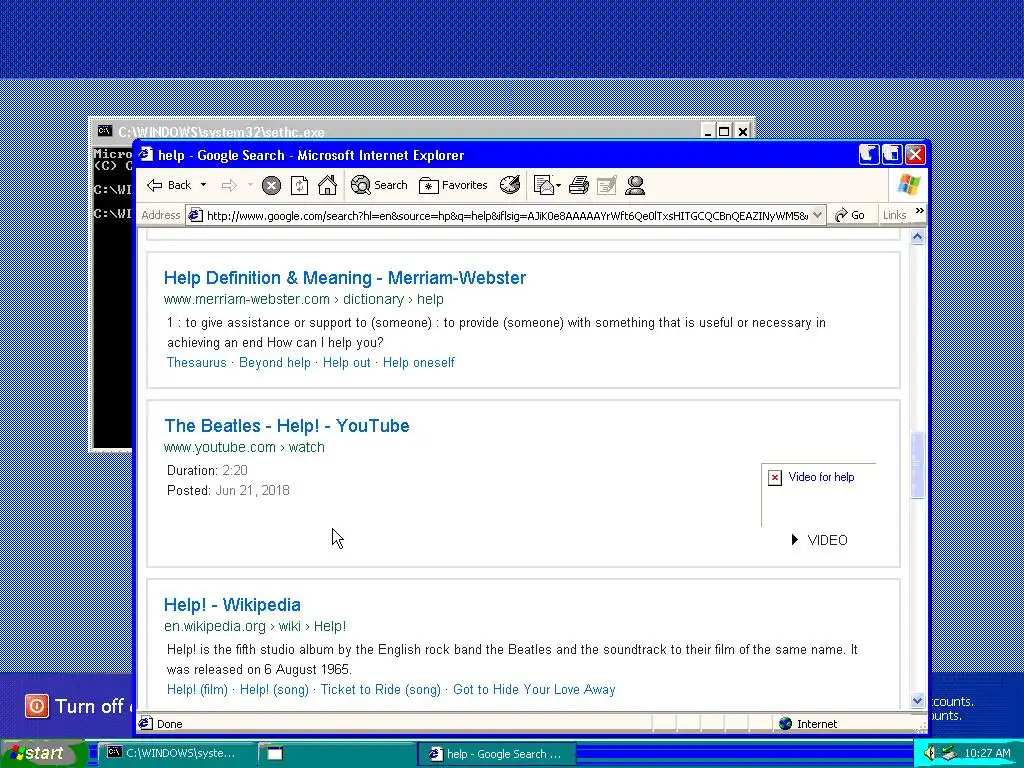This screenshot has height=768, width=1024.
Task: Click the Done status bar text
Action: [170, 724]
